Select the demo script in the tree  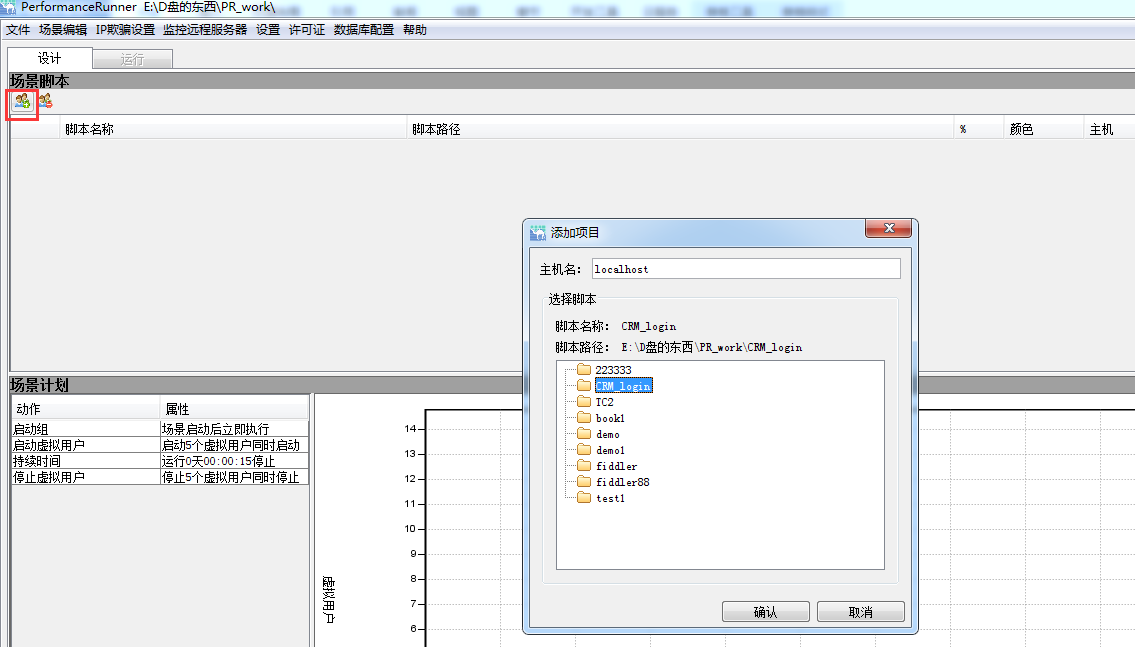tap(607, 434)
